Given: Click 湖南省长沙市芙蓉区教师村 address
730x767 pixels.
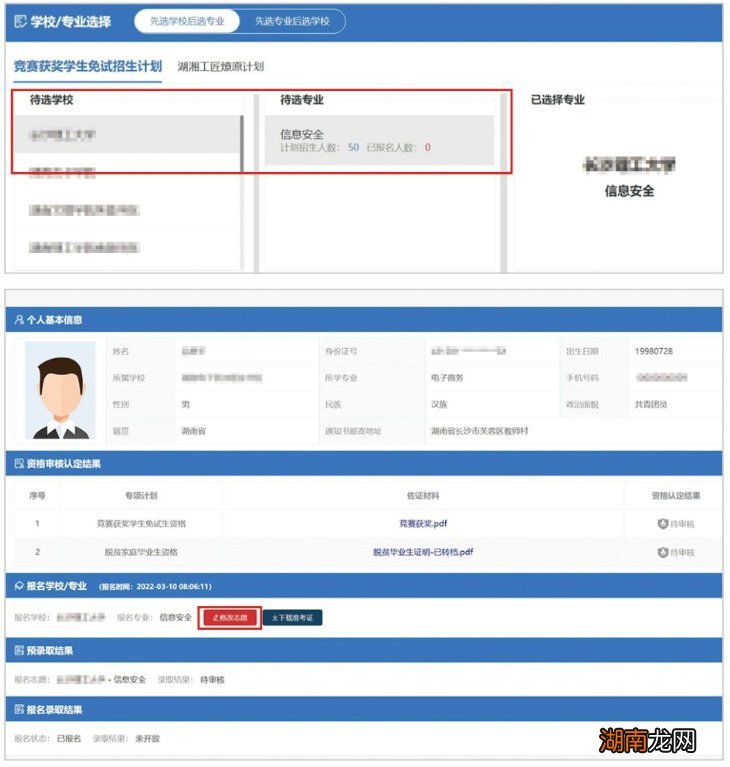Looking at the screenshot, I should pos(479,430).
